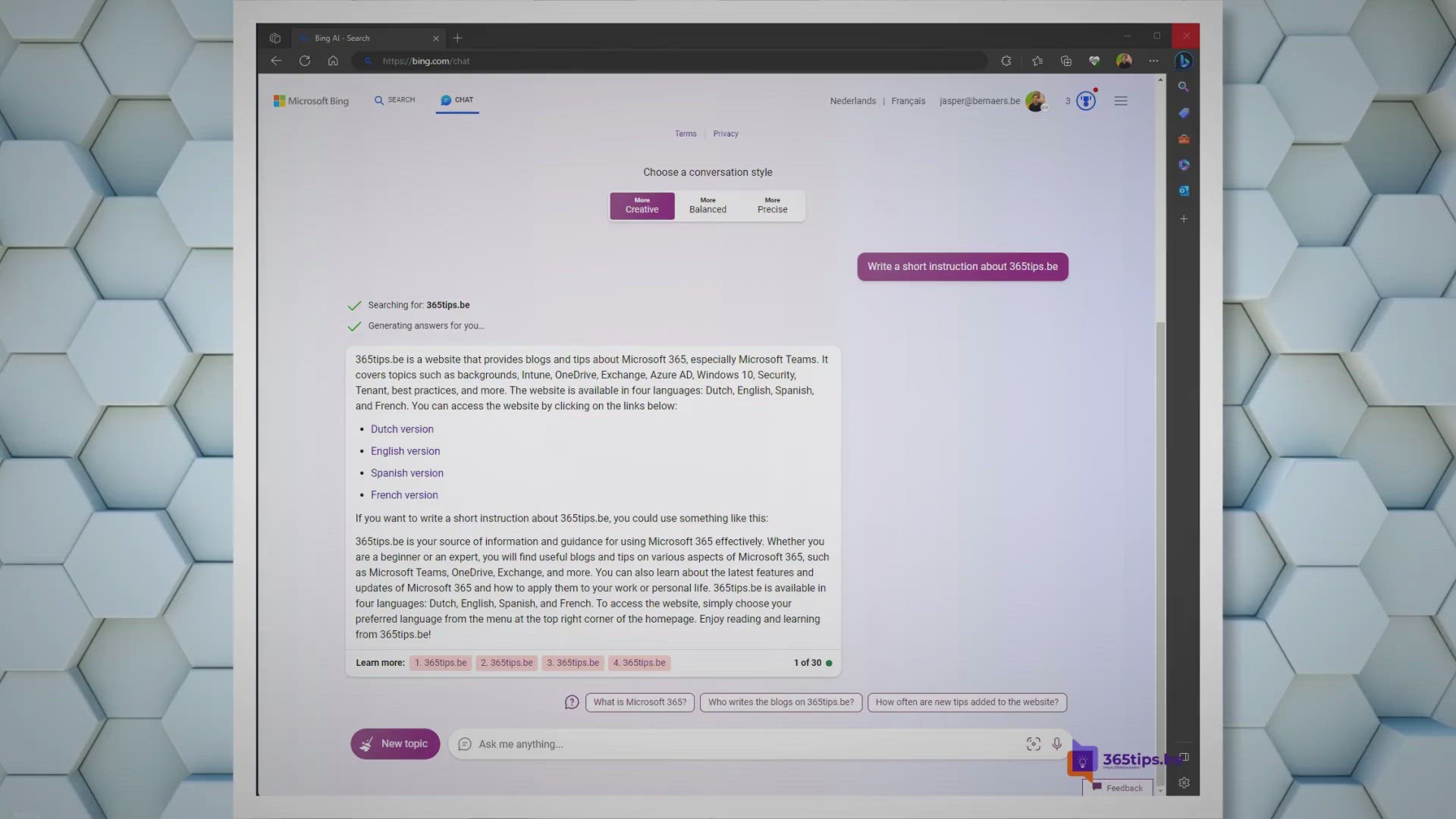Switch language to Français
The image size is (1456, 819).
[x=908, y=101]
